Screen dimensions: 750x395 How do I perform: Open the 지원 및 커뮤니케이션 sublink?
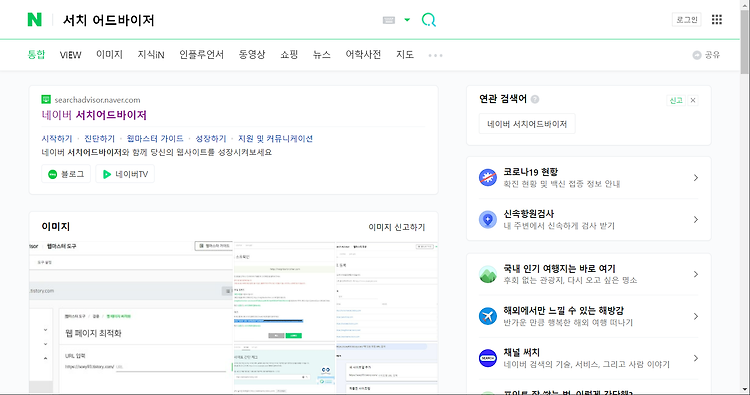275,139
